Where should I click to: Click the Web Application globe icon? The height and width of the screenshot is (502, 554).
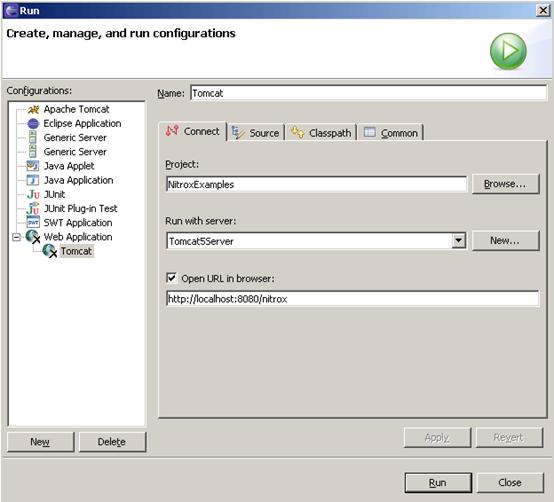[x=33, y=237]
